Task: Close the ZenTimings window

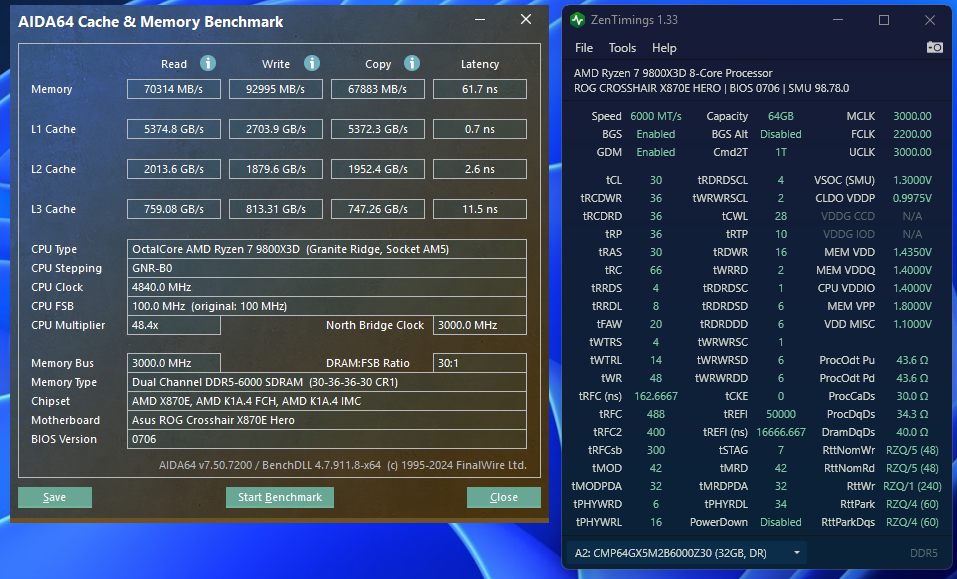Action: point(930,20)
